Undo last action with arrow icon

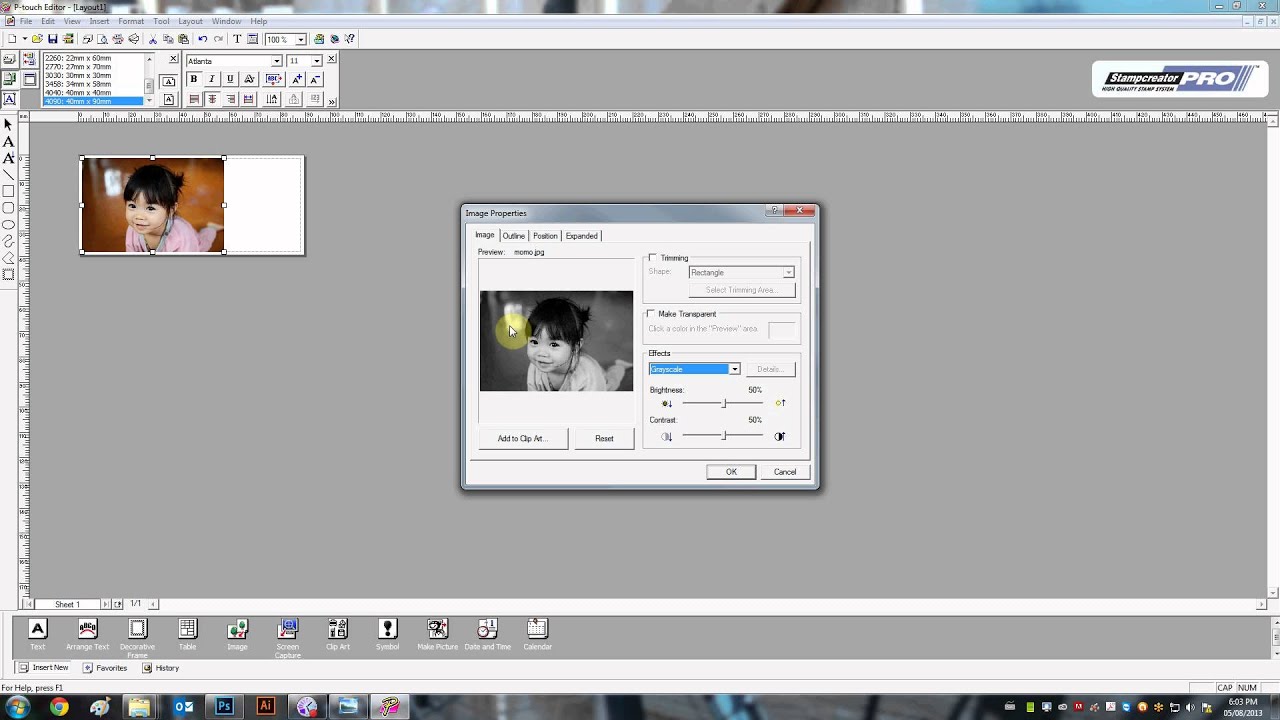[203, 39]
